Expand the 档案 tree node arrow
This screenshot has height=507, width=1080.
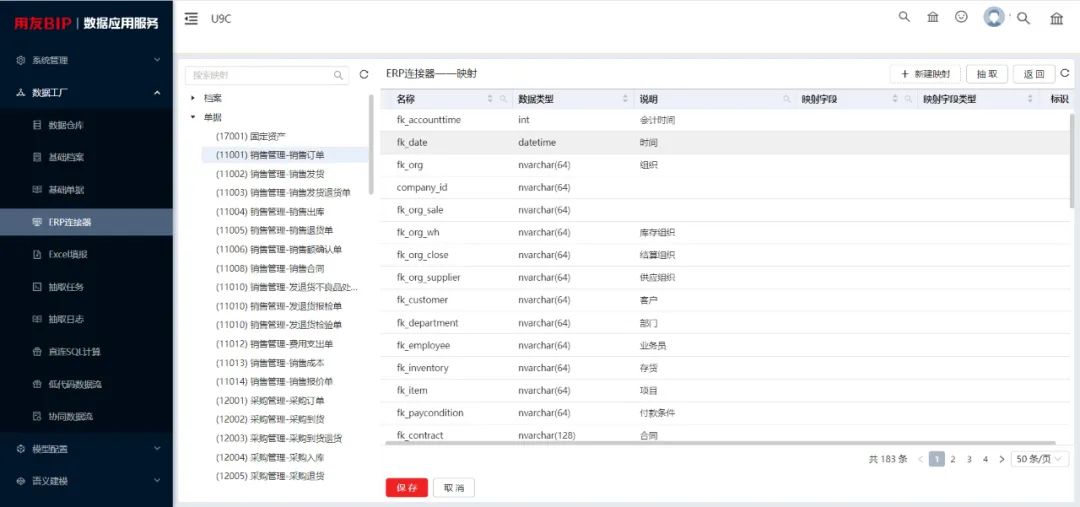(x=194, y=99)
